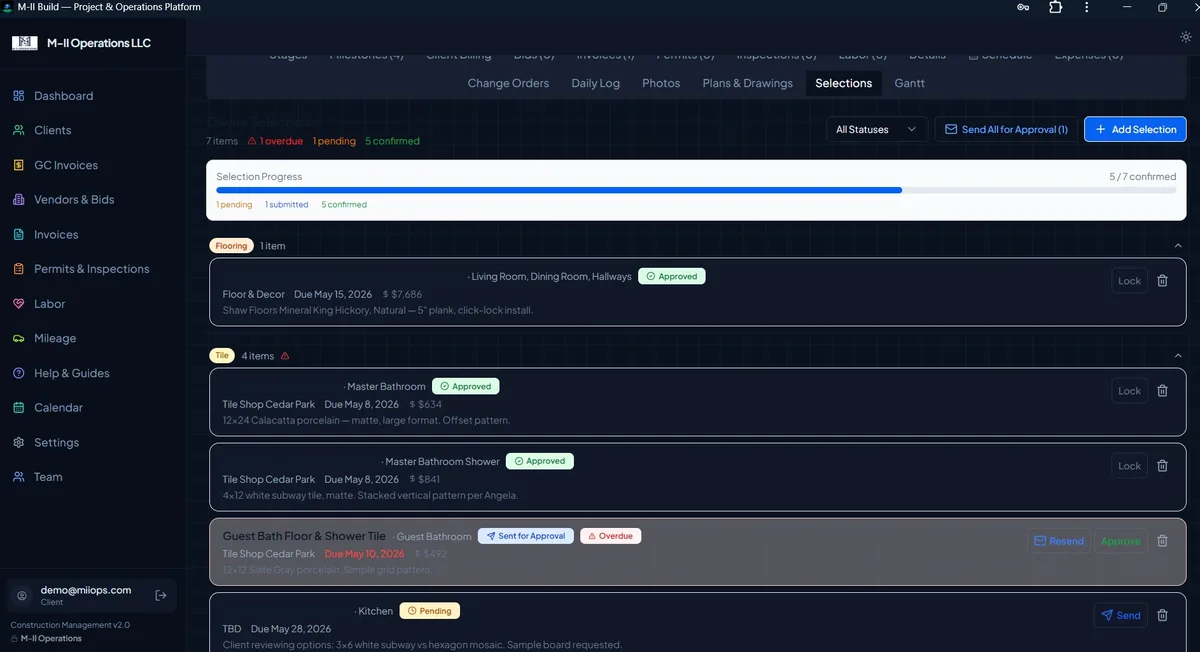Screen dimensions: 1200x652
Task: Click the demo@miiops.com account text
Action: click(86, 590)
